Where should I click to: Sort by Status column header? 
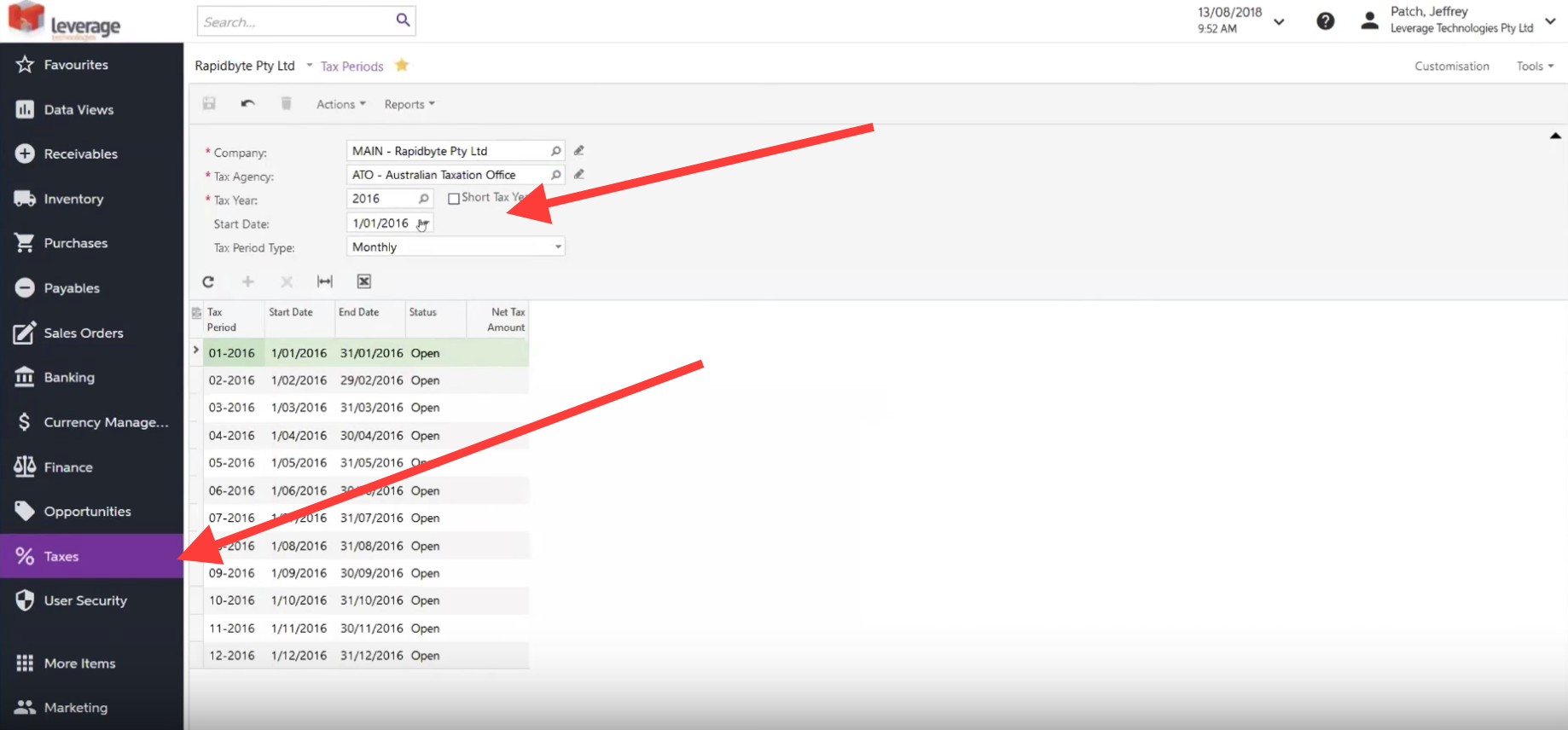(435, 320)
